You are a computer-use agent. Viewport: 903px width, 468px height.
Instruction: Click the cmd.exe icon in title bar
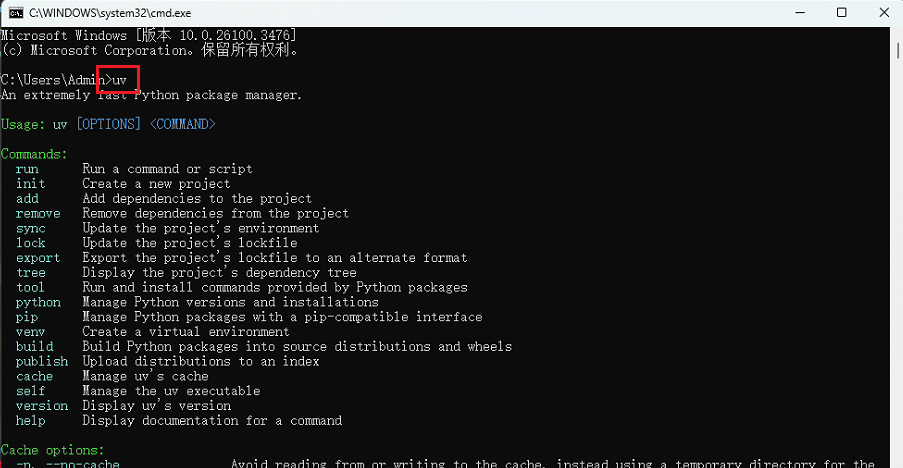(16, 13)
